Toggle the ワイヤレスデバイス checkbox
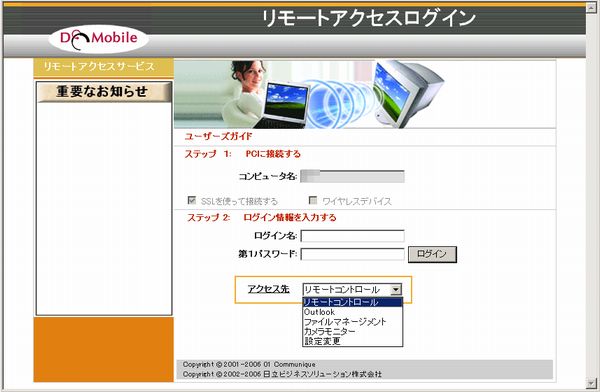Image resolution: width=600 pixels, height=392 pixels. (x=313, y=200)
